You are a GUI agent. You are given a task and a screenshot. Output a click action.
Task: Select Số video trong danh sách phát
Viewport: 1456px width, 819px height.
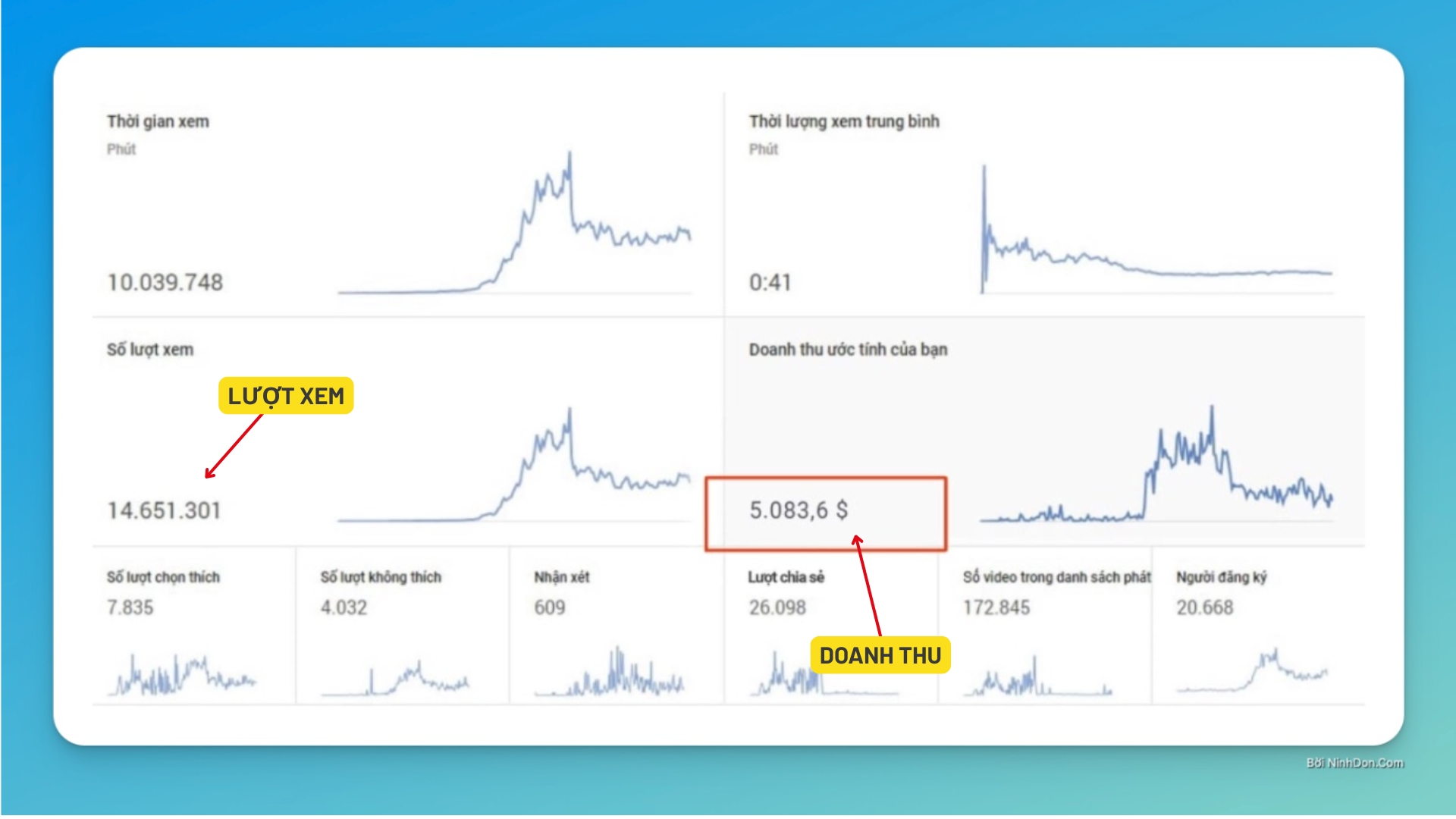coord(1056,577)
